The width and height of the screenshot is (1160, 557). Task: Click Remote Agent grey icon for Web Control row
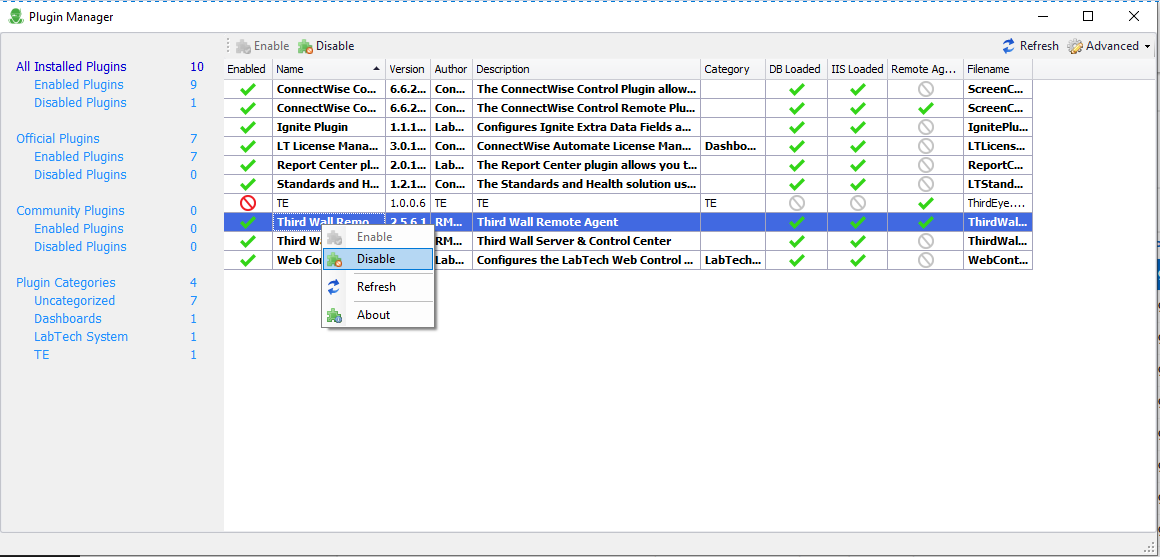click(x=925, y=260)
